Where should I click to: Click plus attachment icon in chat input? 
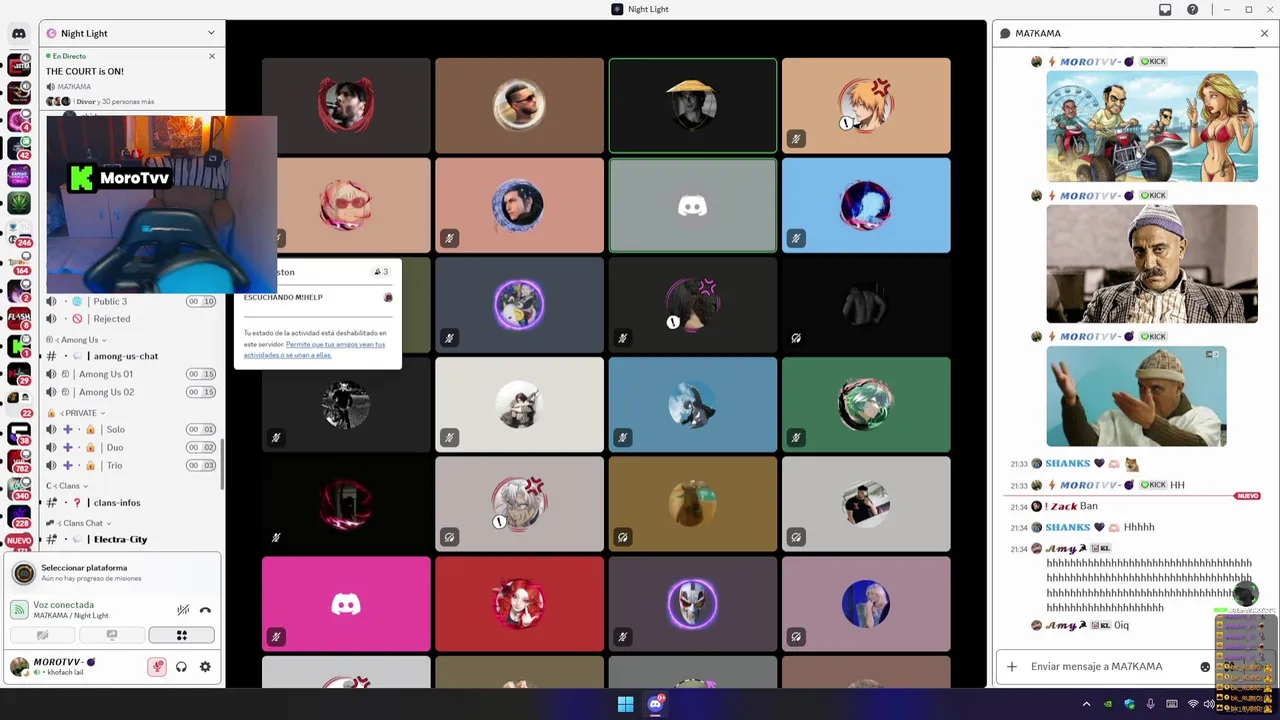[1012, 666]
